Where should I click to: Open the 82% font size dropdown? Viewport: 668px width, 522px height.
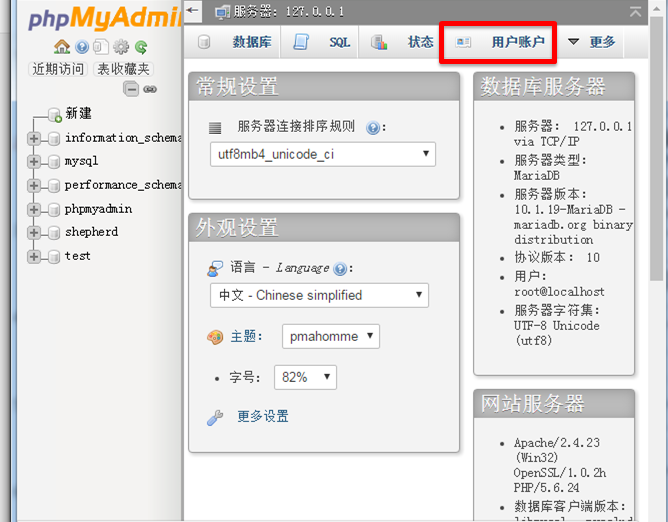298,377
